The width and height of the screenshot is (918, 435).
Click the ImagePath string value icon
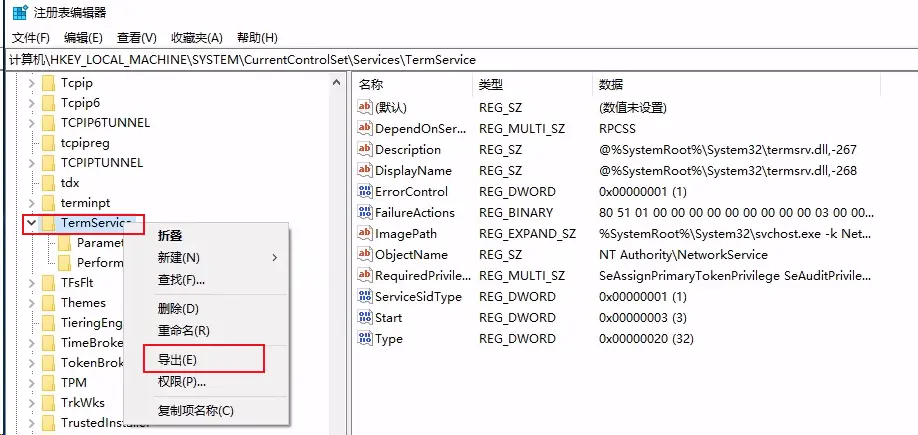click(x=365, y=233)
